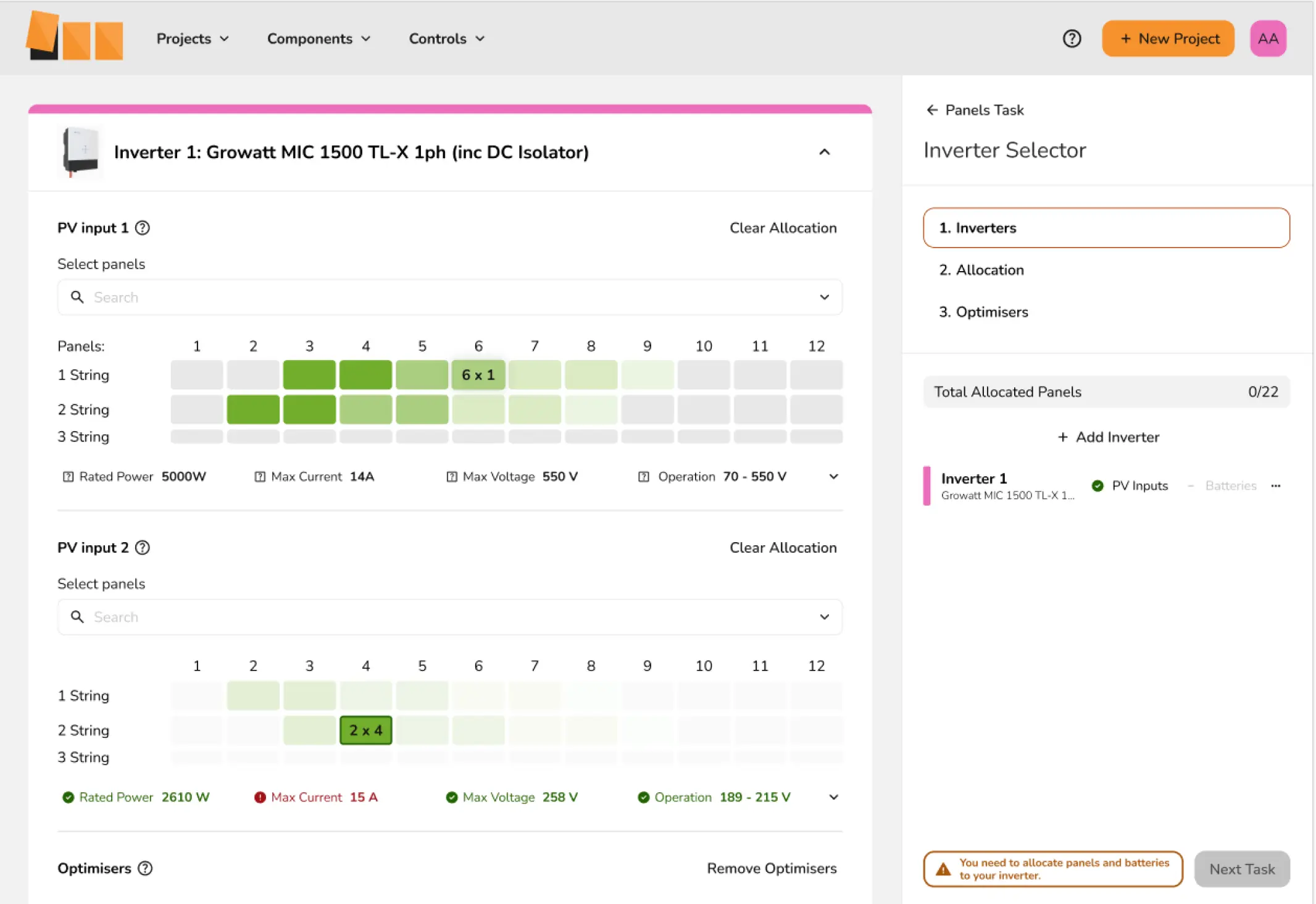Click the Max Voltage 550 V info icon
The height and width of the screenshot is (904, 1316).
click(452, 477)
